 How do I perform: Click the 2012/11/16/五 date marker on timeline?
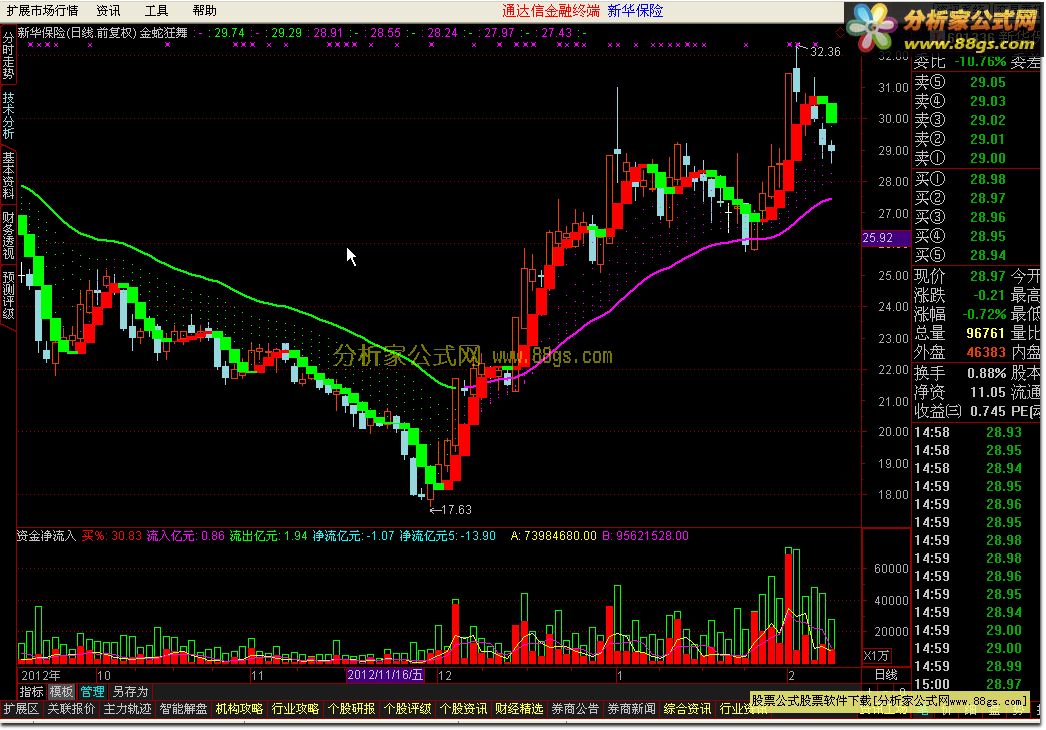pyautogui.click(x=385, y=675)
